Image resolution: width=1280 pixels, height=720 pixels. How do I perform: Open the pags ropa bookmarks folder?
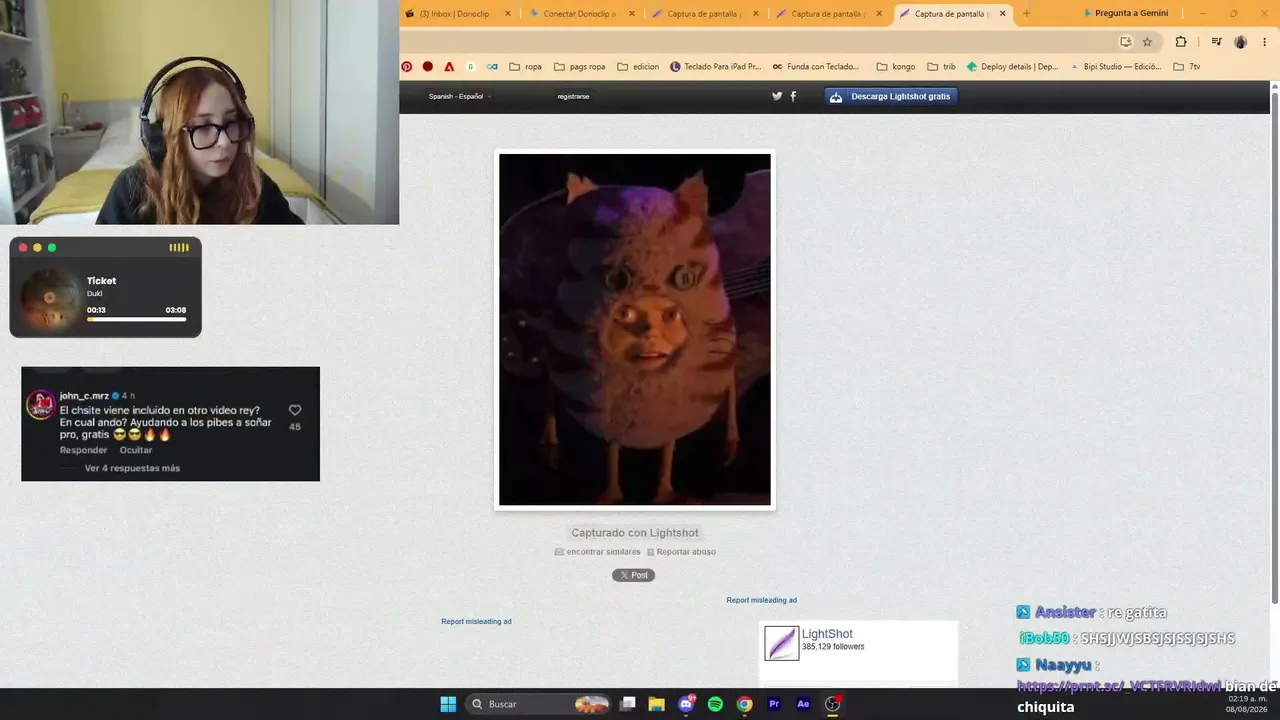(x=580, y=67)
